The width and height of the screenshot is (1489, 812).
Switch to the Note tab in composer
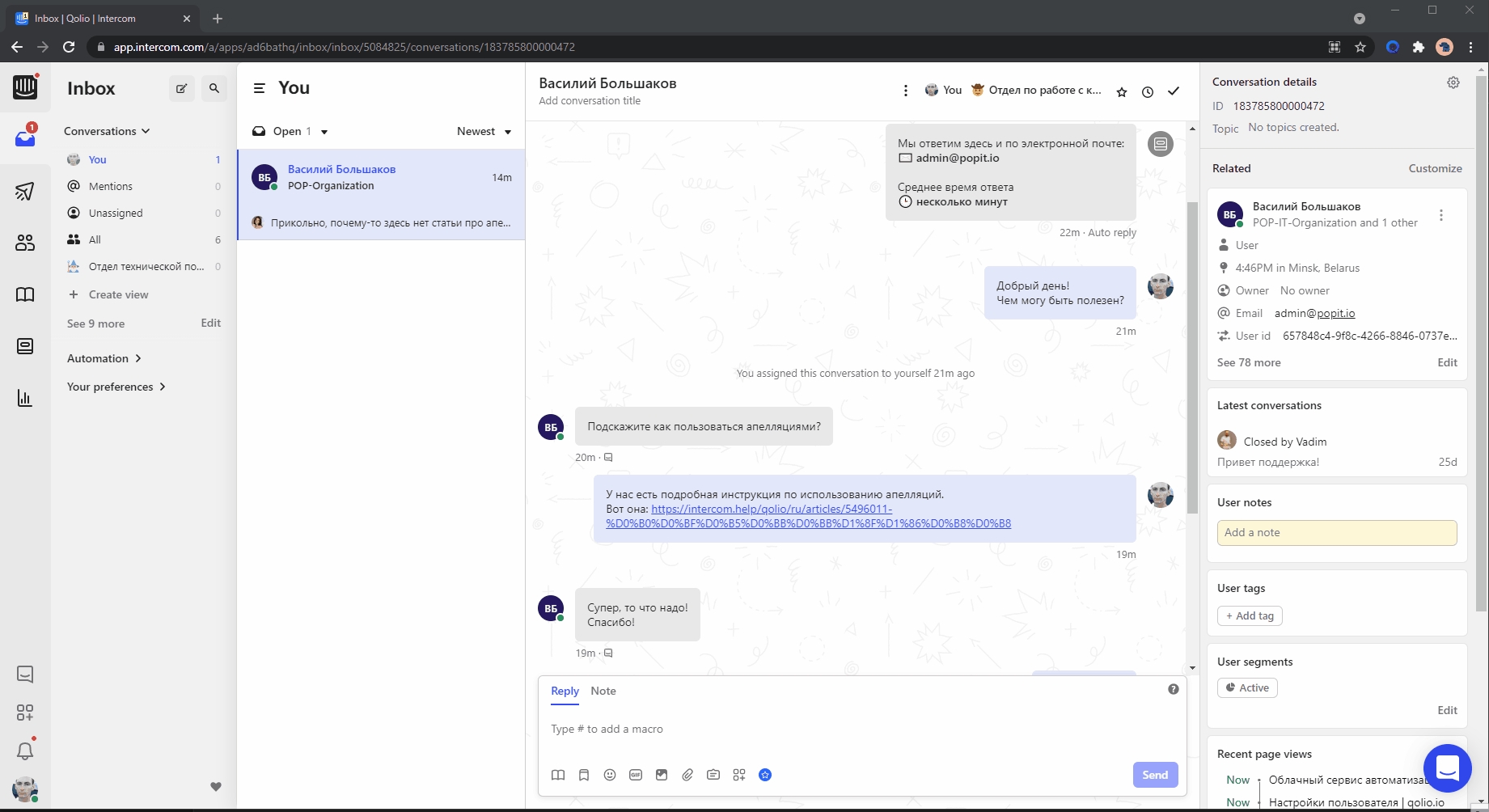(603, 691)
